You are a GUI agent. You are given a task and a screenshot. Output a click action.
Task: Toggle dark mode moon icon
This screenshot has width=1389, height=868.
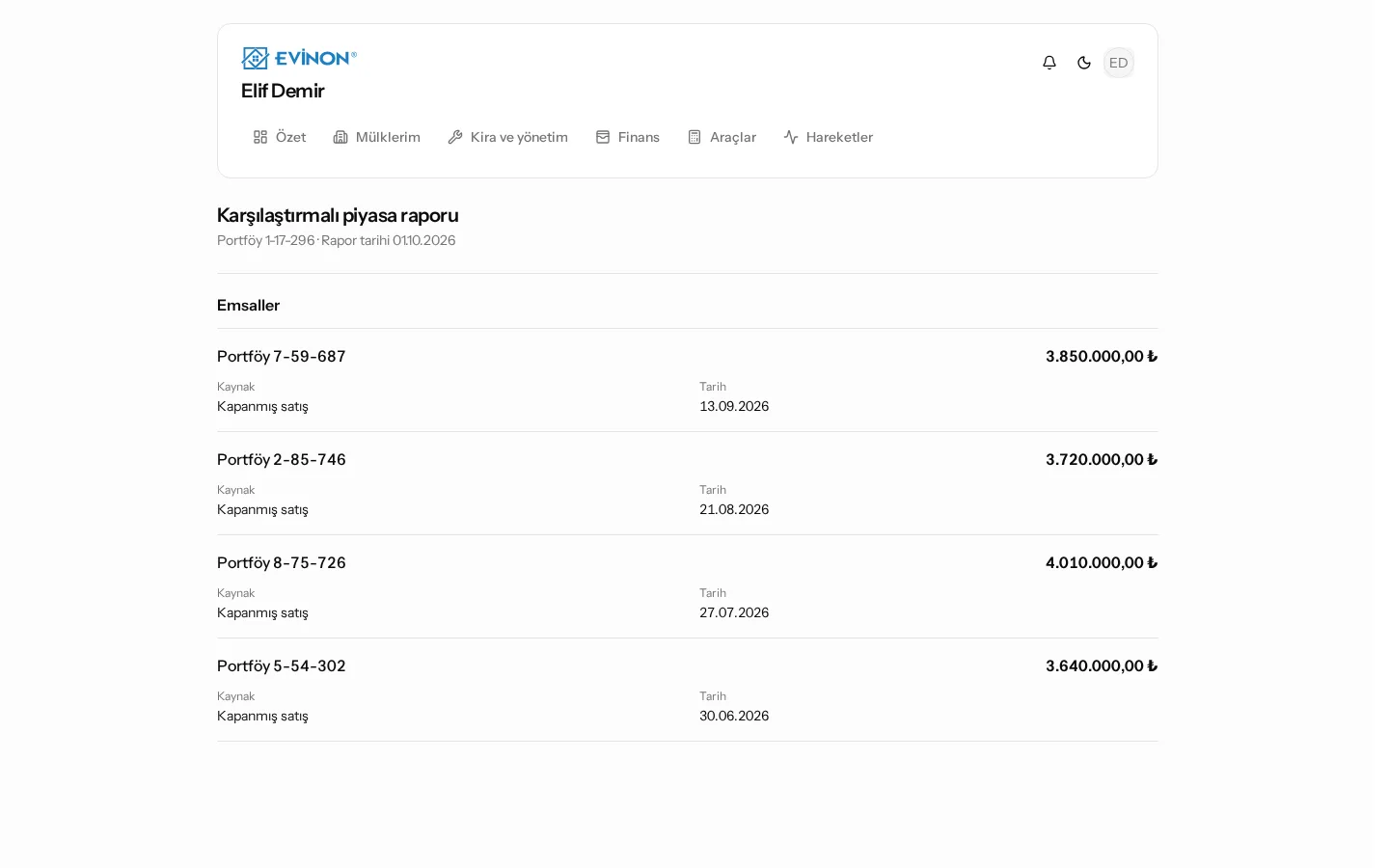[x=1084, y=63]
